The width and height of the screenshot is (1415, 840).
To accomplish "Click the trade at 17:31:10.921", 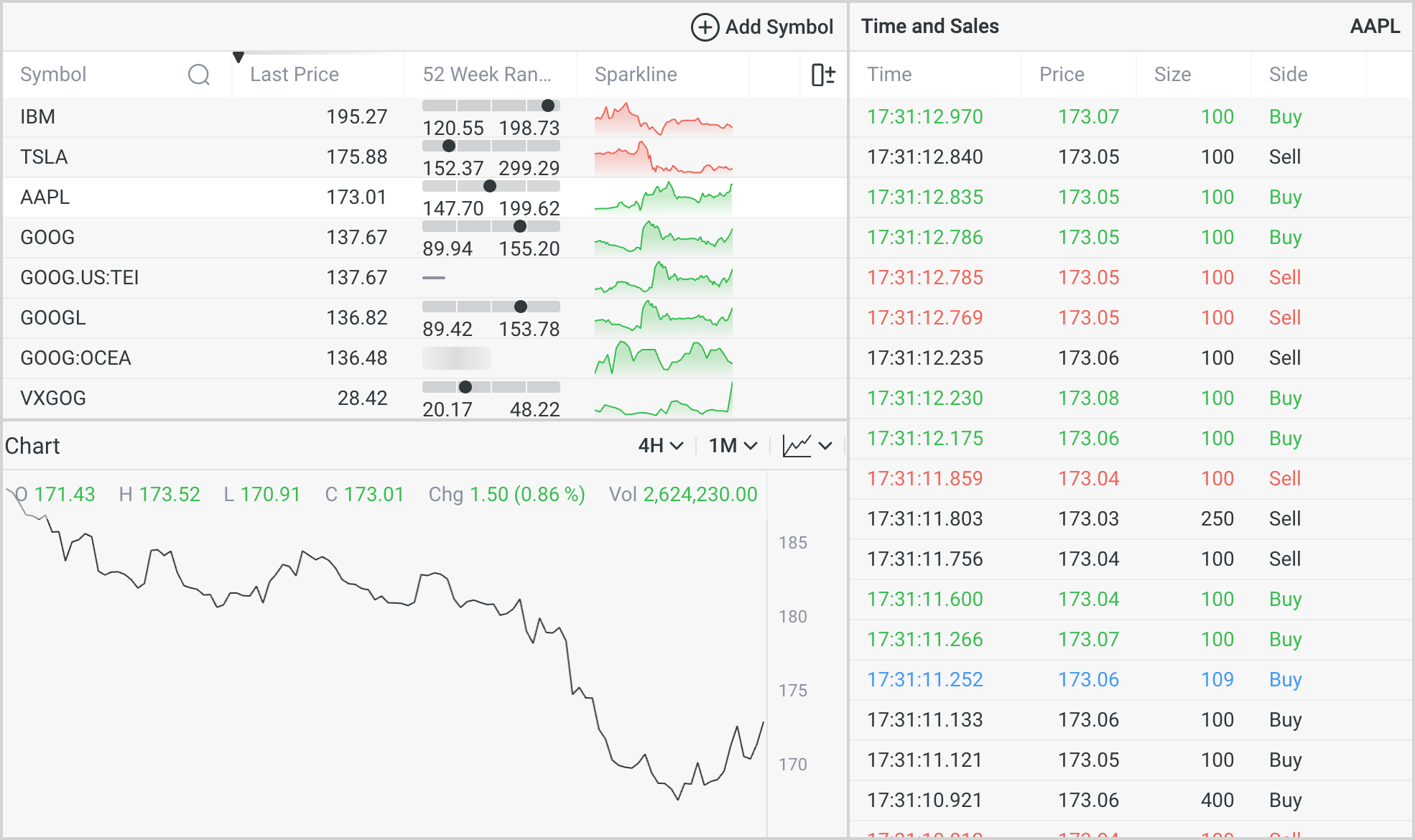I will (x=1131, y=801).
